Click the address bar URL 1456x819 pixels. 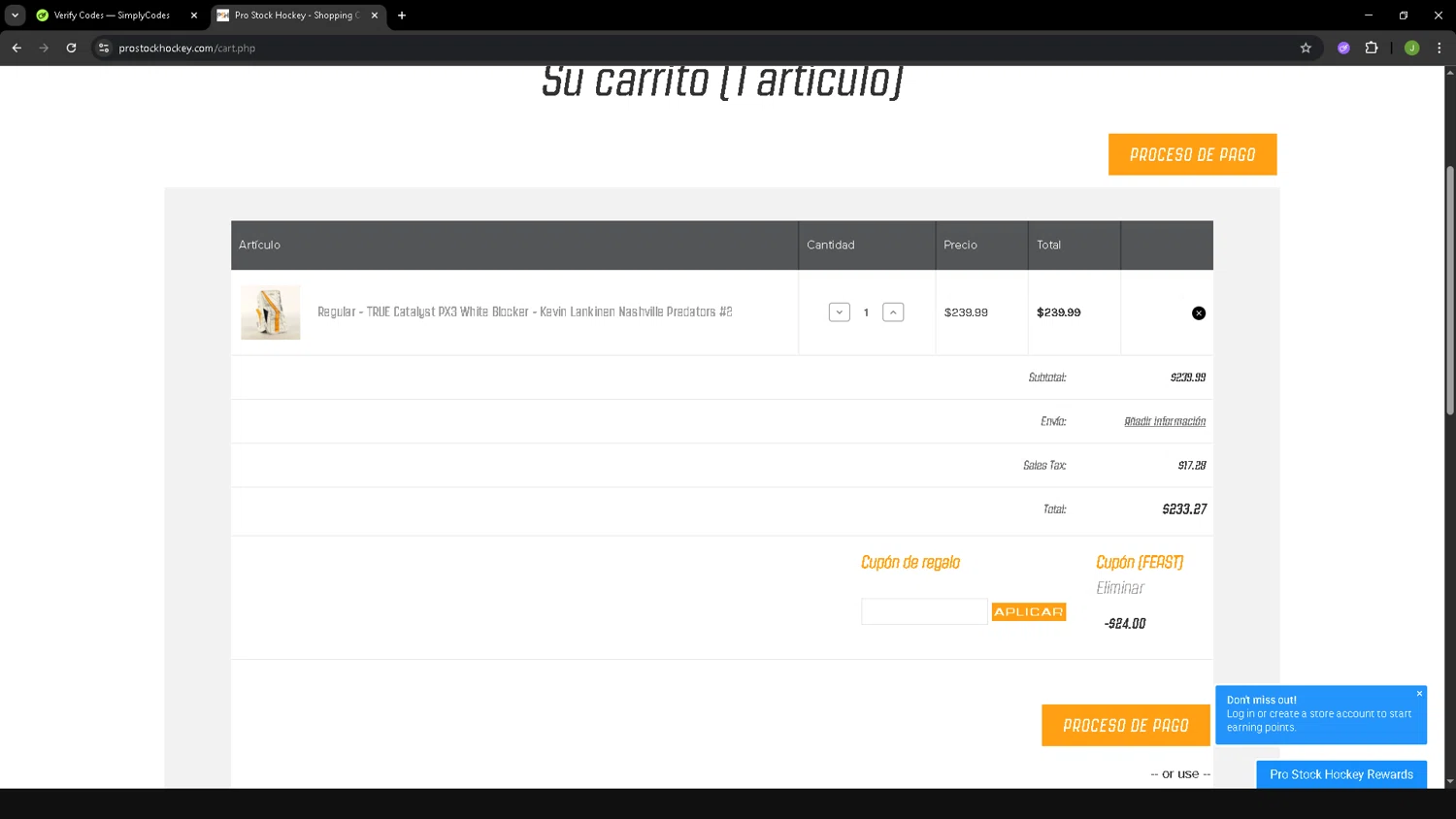coord(187,48)
